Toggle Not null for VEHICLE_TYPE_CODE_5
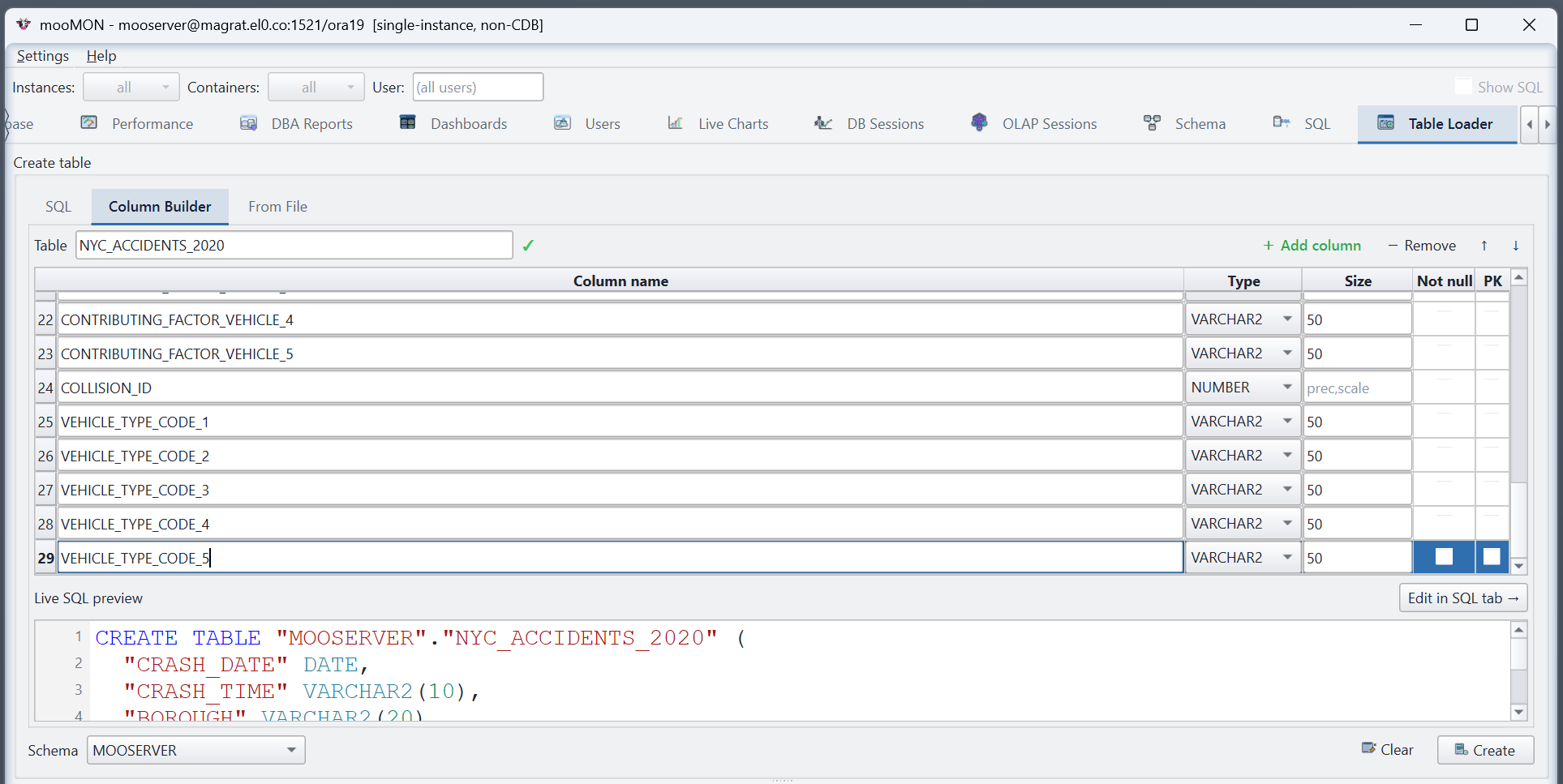This screenshot has width=1563, height=784. click(x=1444, y=557)
